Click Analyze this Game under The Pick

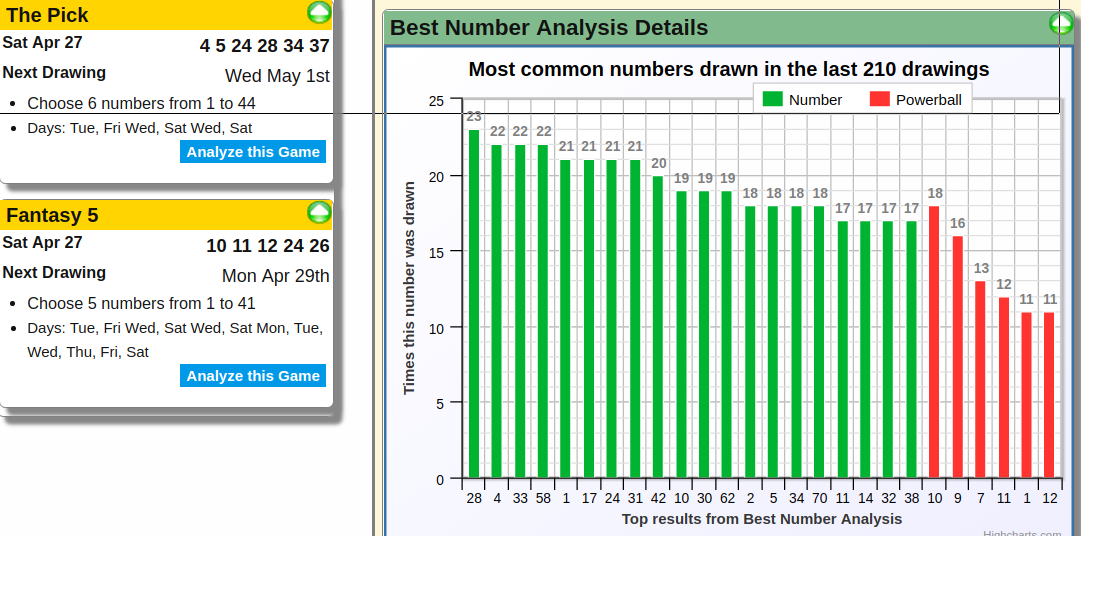click(253, 152)
